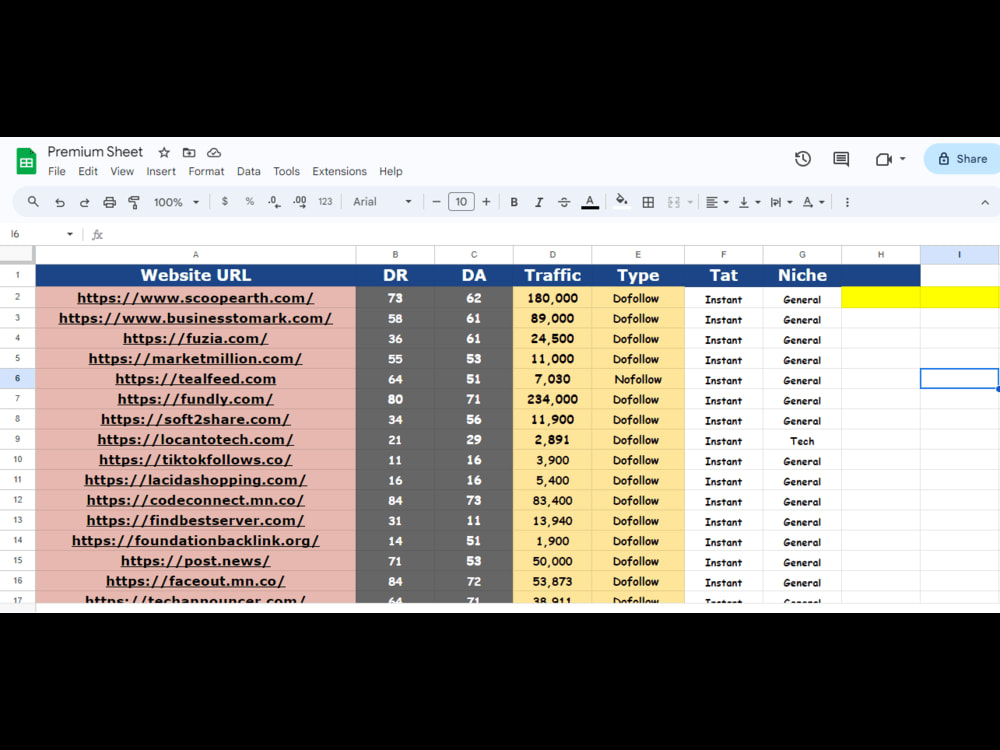Open the Data menu
Viewport: 1000px width, 750px height.
[x=249, y=171]
